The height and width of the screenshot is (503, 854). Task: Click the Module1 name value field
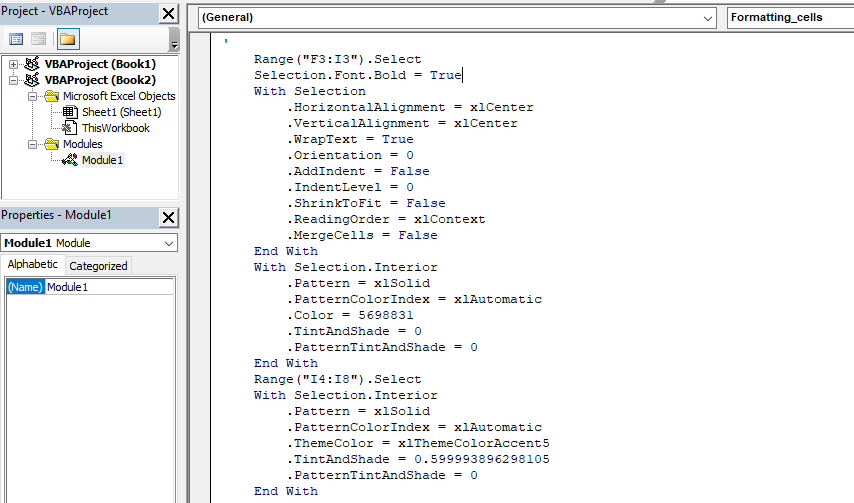coord(109,287)
